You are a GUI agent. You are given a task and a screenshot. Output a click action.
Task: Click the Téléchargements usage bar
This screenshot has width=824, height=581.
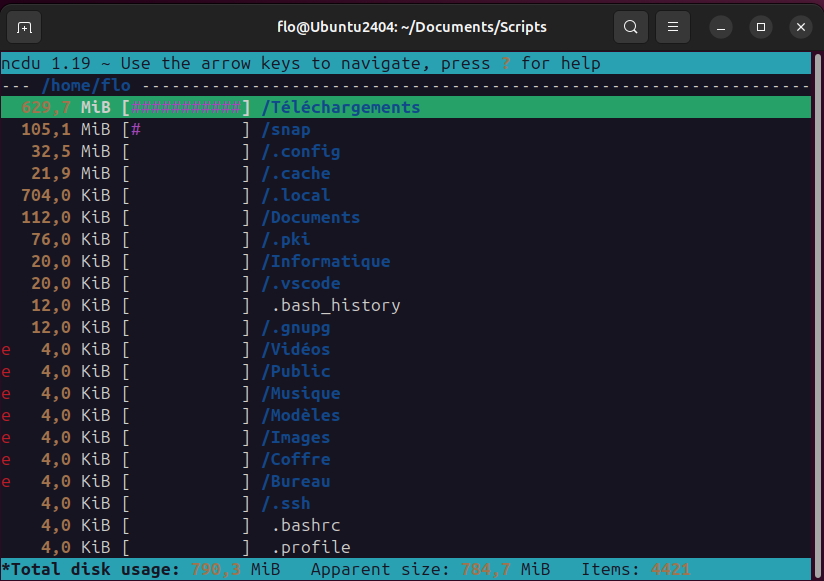pyautogui.click(x=187, y=107)
